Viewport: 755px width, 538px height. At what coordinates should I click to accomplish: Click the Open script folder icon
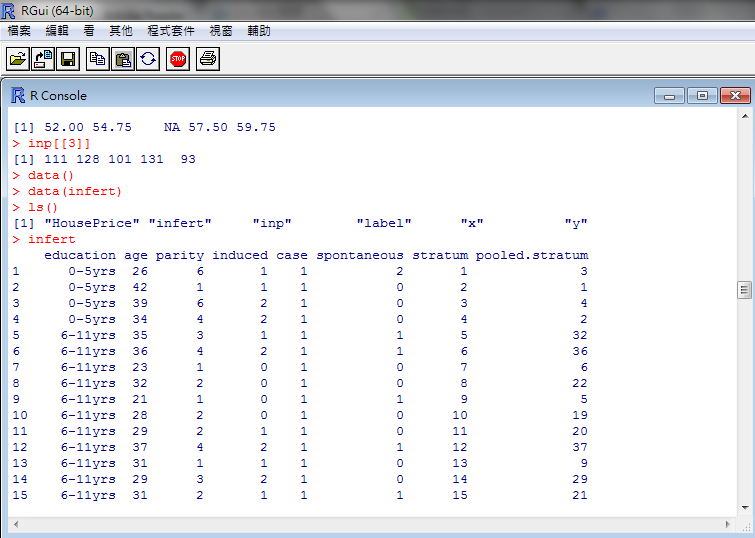18,59
